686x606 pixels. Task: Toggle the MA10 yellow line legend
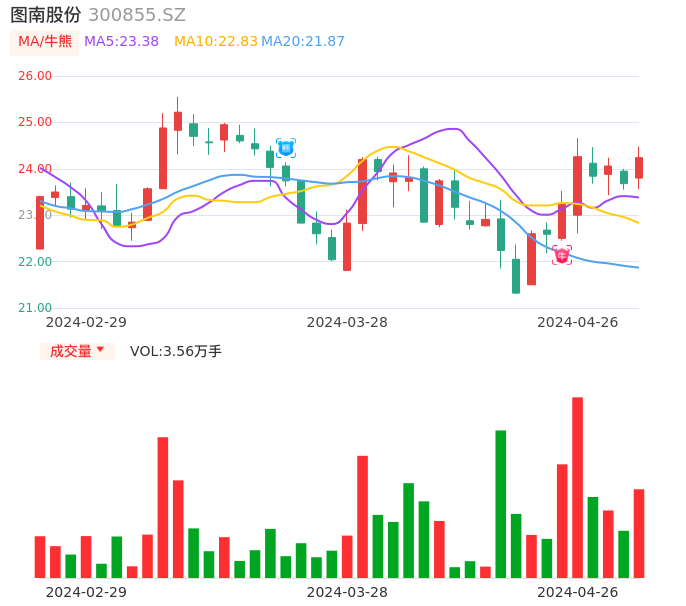pos(215,42)
